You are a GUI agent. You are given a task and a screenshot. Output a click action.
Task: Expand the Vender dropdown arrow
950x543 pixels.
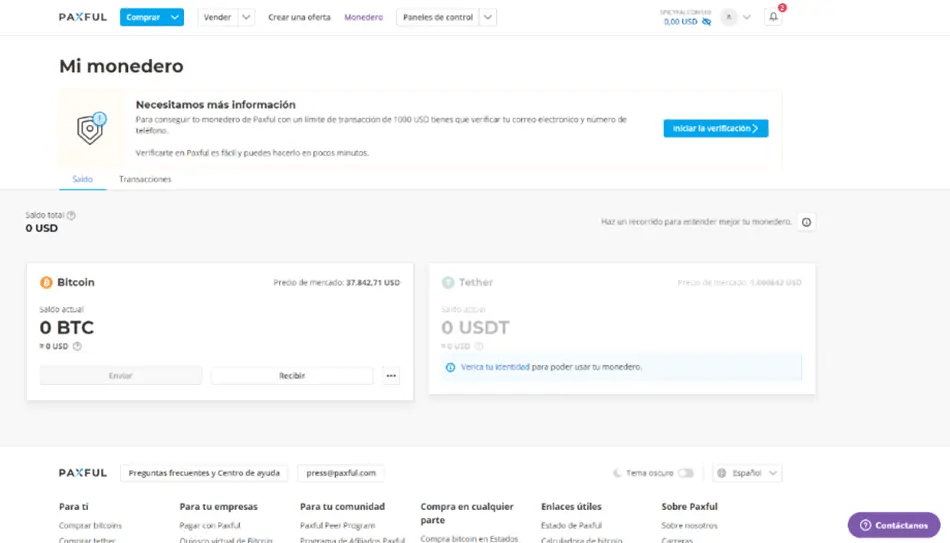click(x=246, y=17)
